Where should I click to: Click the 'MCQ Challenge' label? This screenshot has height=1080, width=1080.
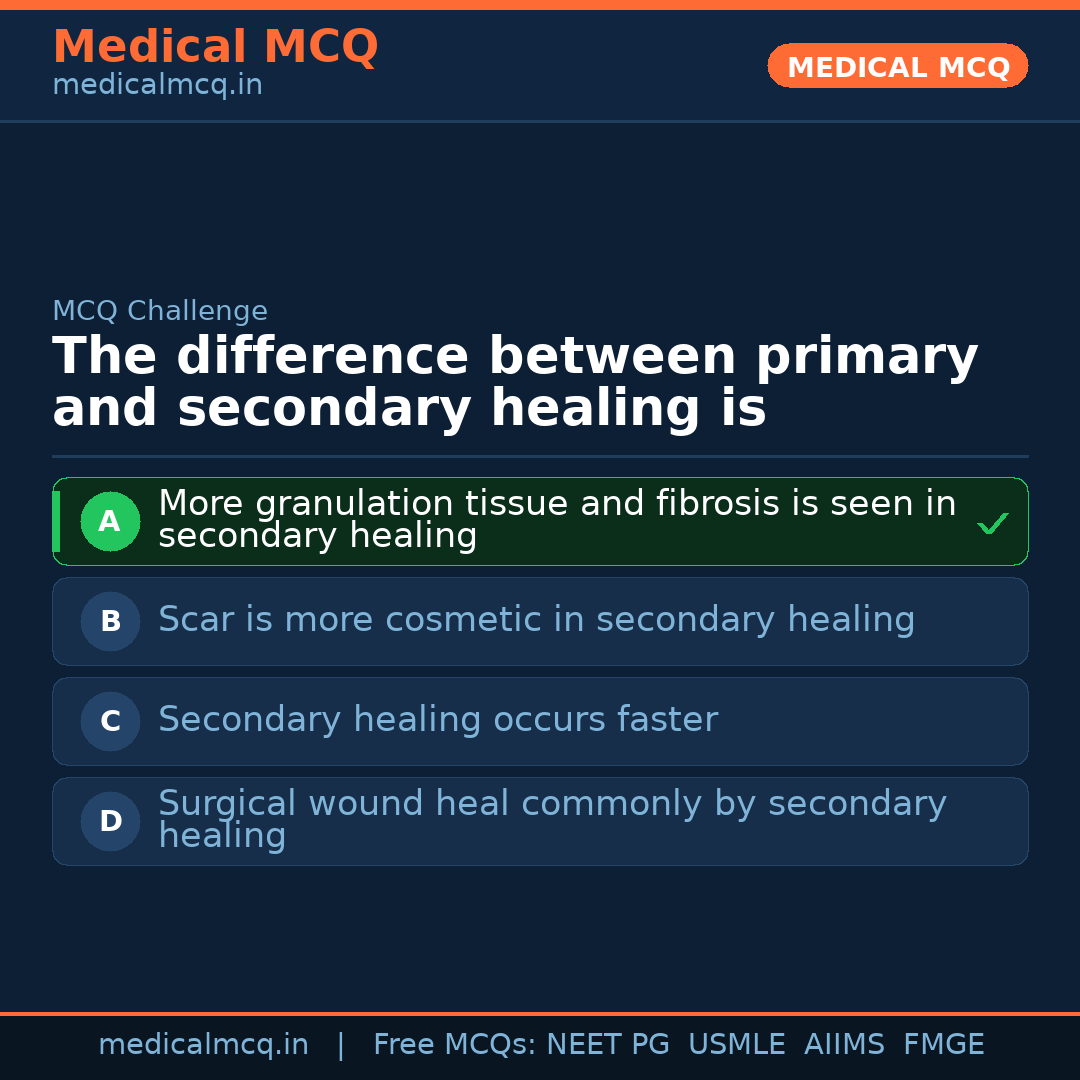coord(160,311)
